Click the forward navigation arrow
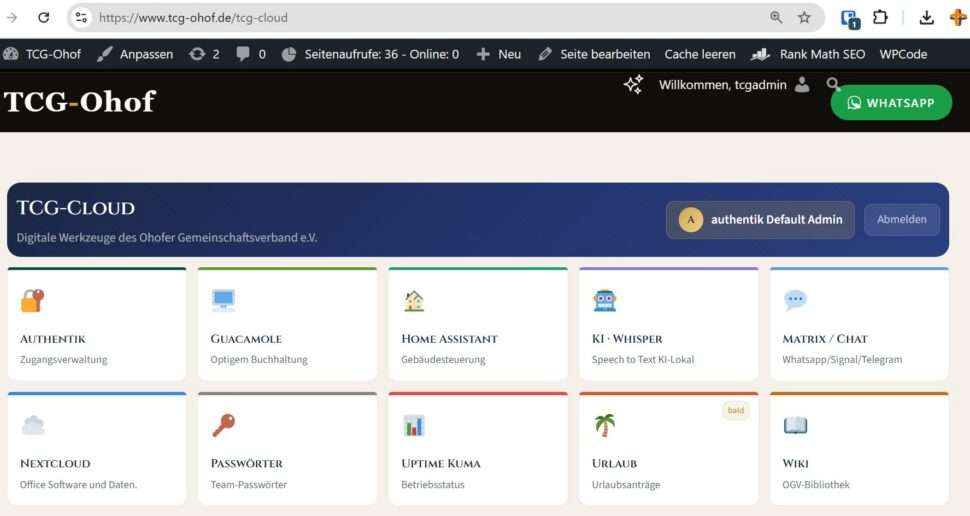 point(12,17)
